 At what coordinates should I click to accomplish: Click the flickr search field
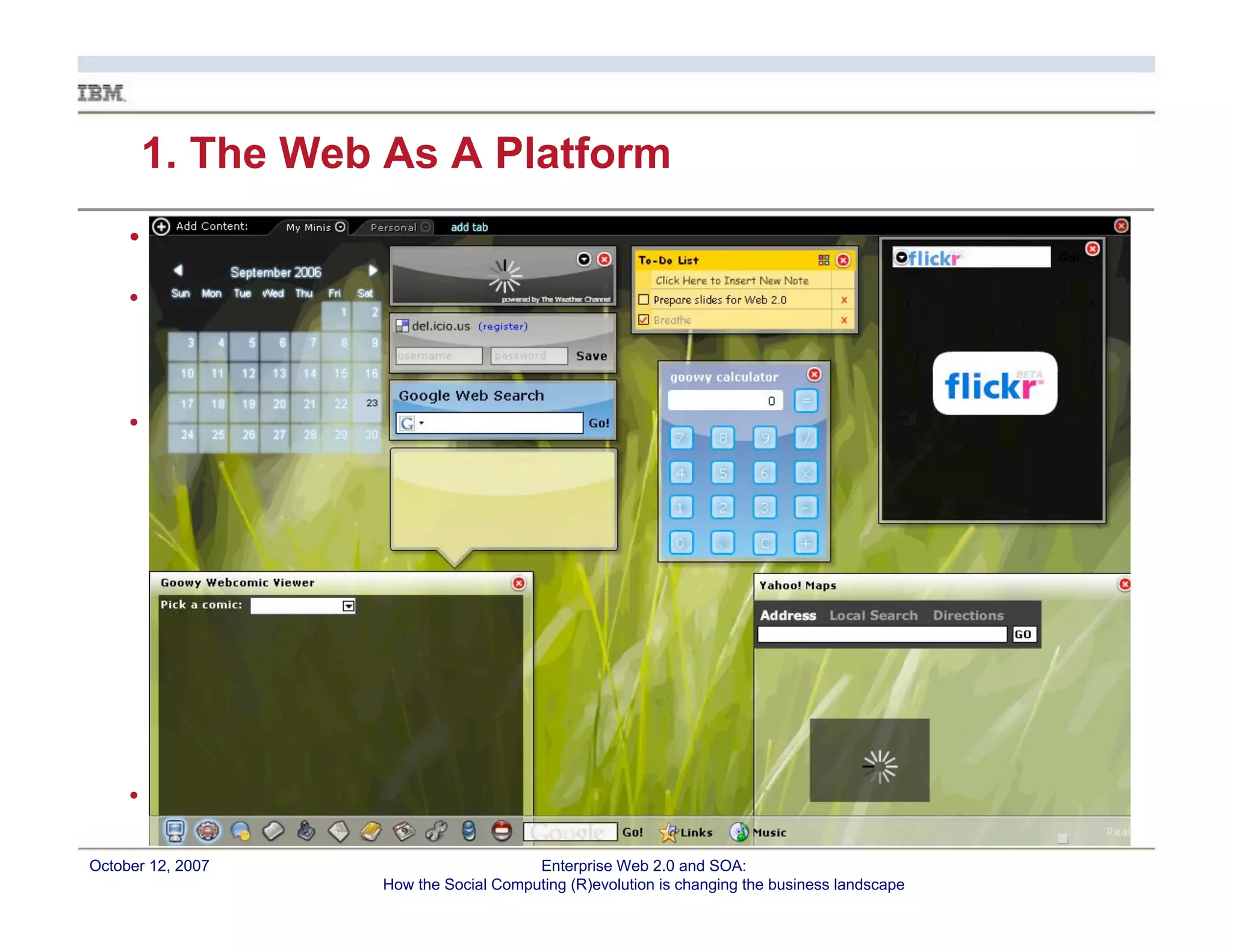click(x=972, y=258)
